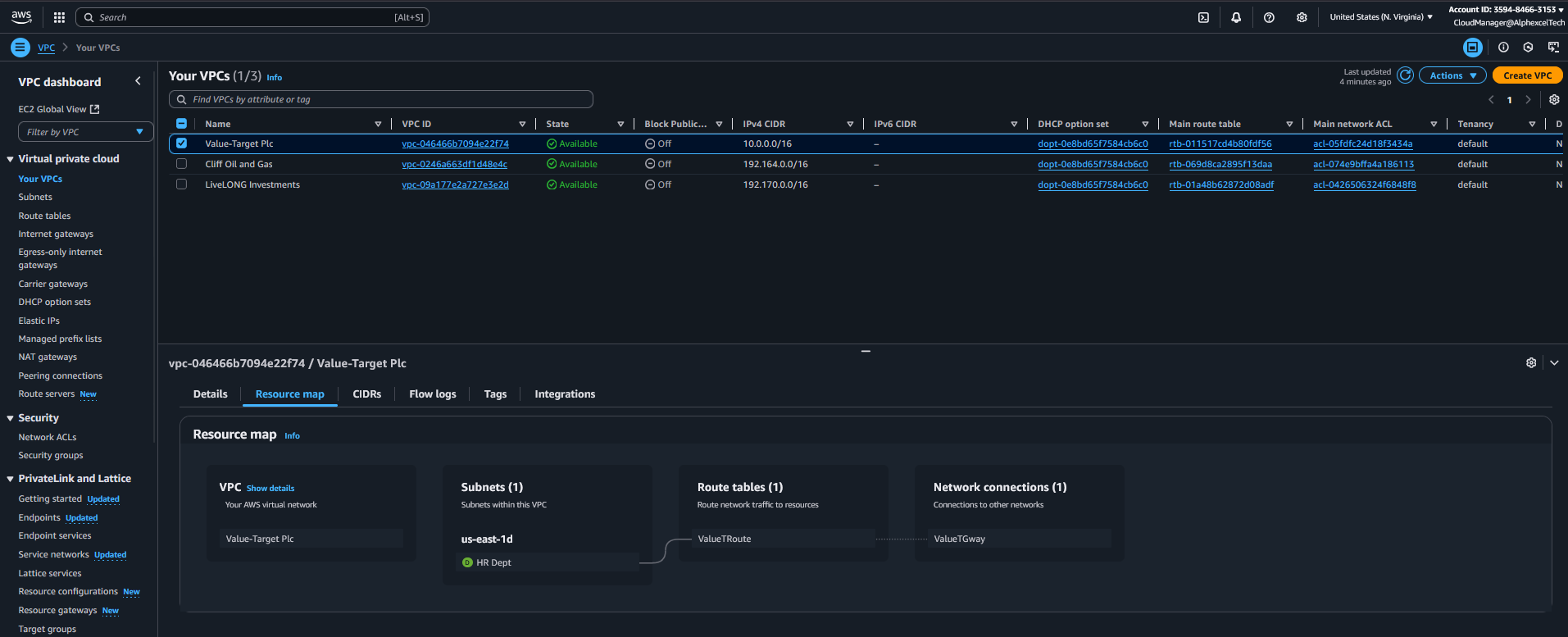Open route table rtb-069d8ca2895f13daa link
Viewport: 1568px width, 637px height.
pos(1220,164)
